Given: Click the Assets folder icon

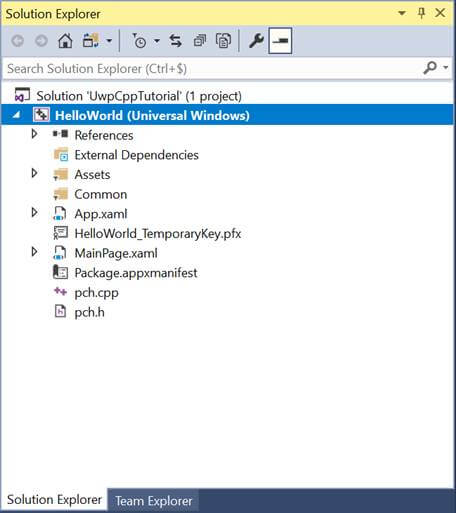Looking at the screenshot, I should click(x=61, y=174).
